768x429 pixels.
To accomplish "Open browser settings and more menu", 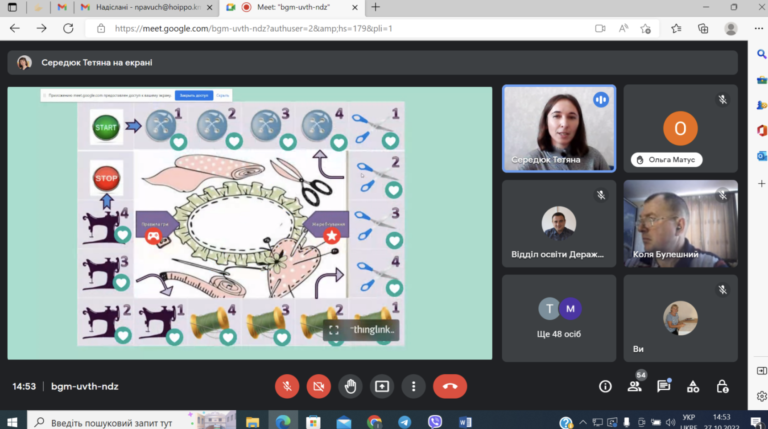I will [759, 28].
